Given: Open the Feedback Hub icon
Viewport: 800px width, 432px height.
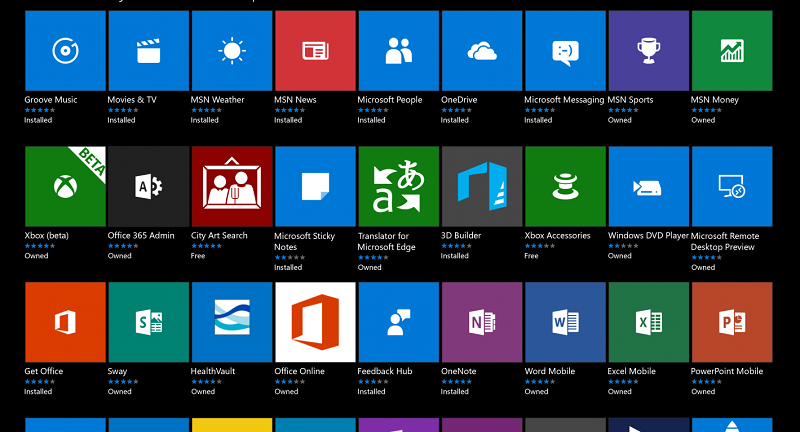Looking at the screenshot, I should pos(398,321).
